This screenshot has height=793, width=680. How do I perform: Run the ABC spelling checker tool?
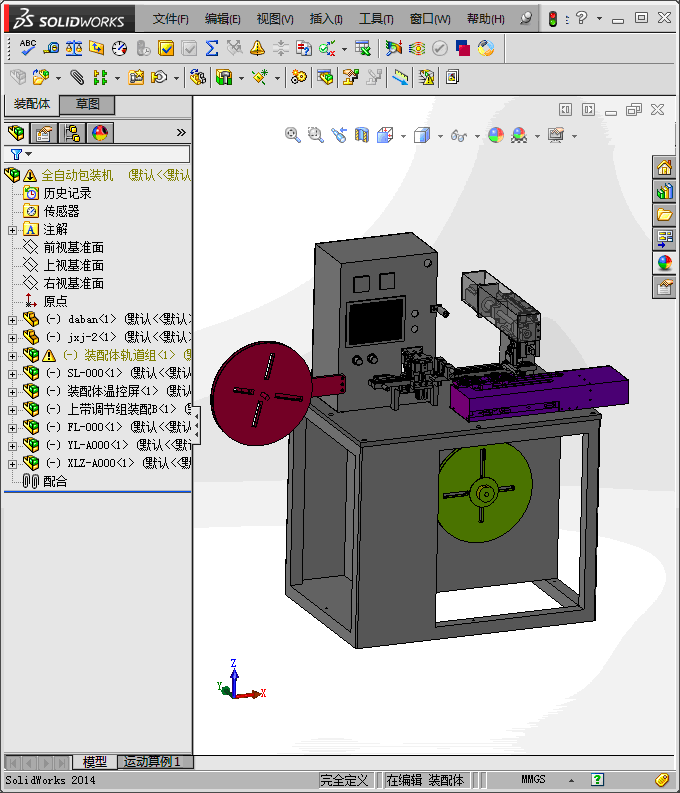[x=27, y=48]
